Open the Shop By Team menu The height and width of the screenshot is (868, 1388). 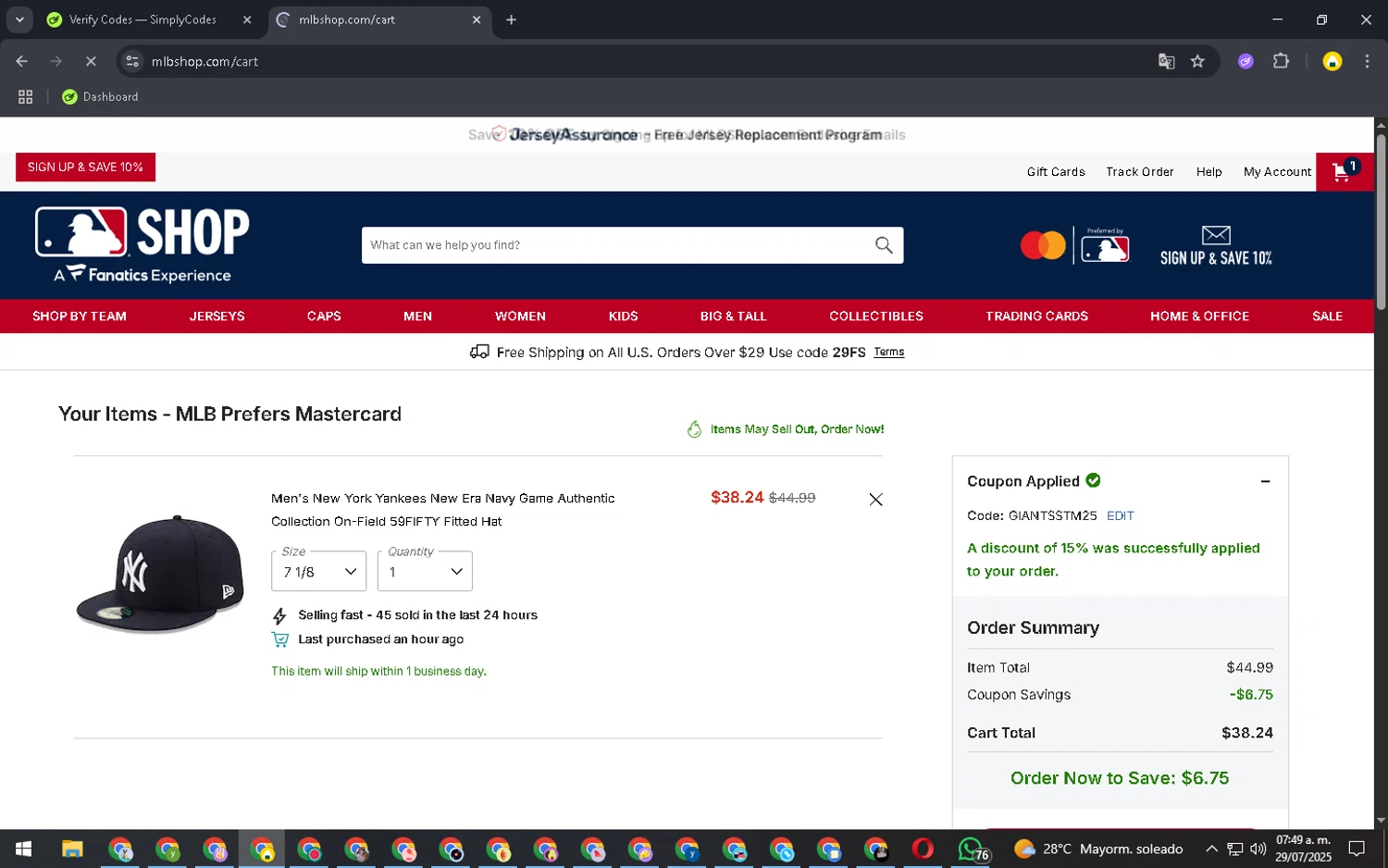[x=80, y=316]
